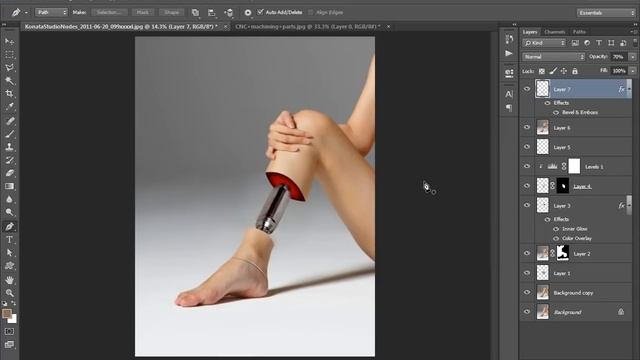Screen dimensions: 640x360
Task: Switch to CNC machining parts document tab
Action: [308, 27]
